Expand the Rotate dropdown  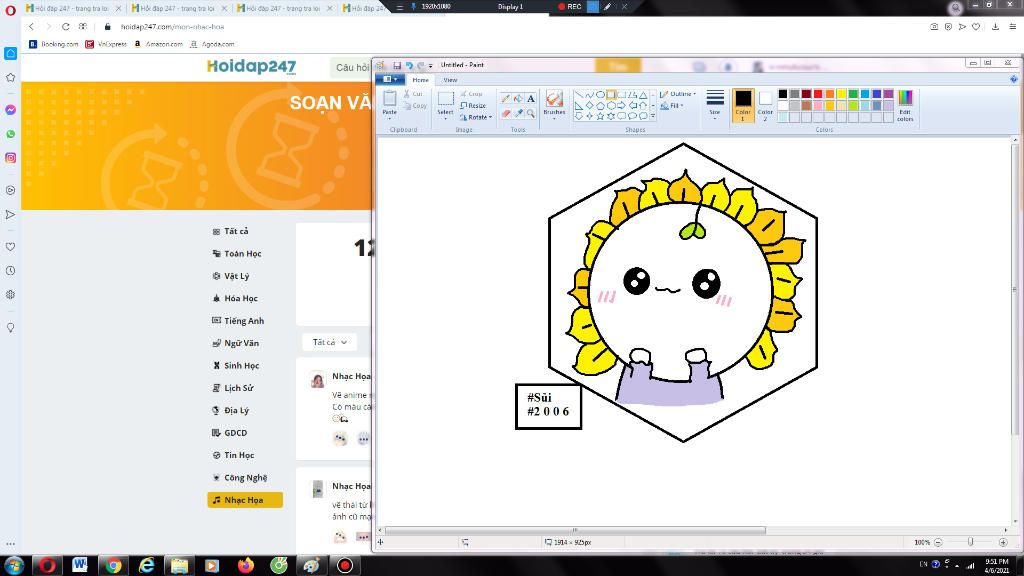point(476,118)
